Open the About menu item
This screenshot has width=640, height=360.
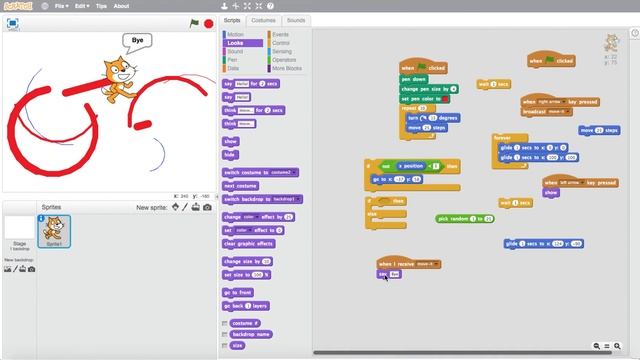click(121, 6)
